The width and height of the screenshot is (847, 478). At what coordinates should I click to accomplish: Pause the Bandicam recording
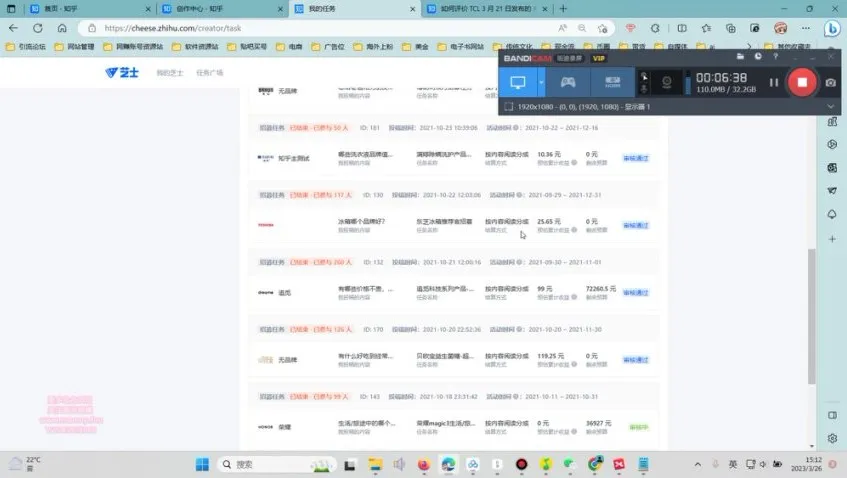[x=773, y=82]
